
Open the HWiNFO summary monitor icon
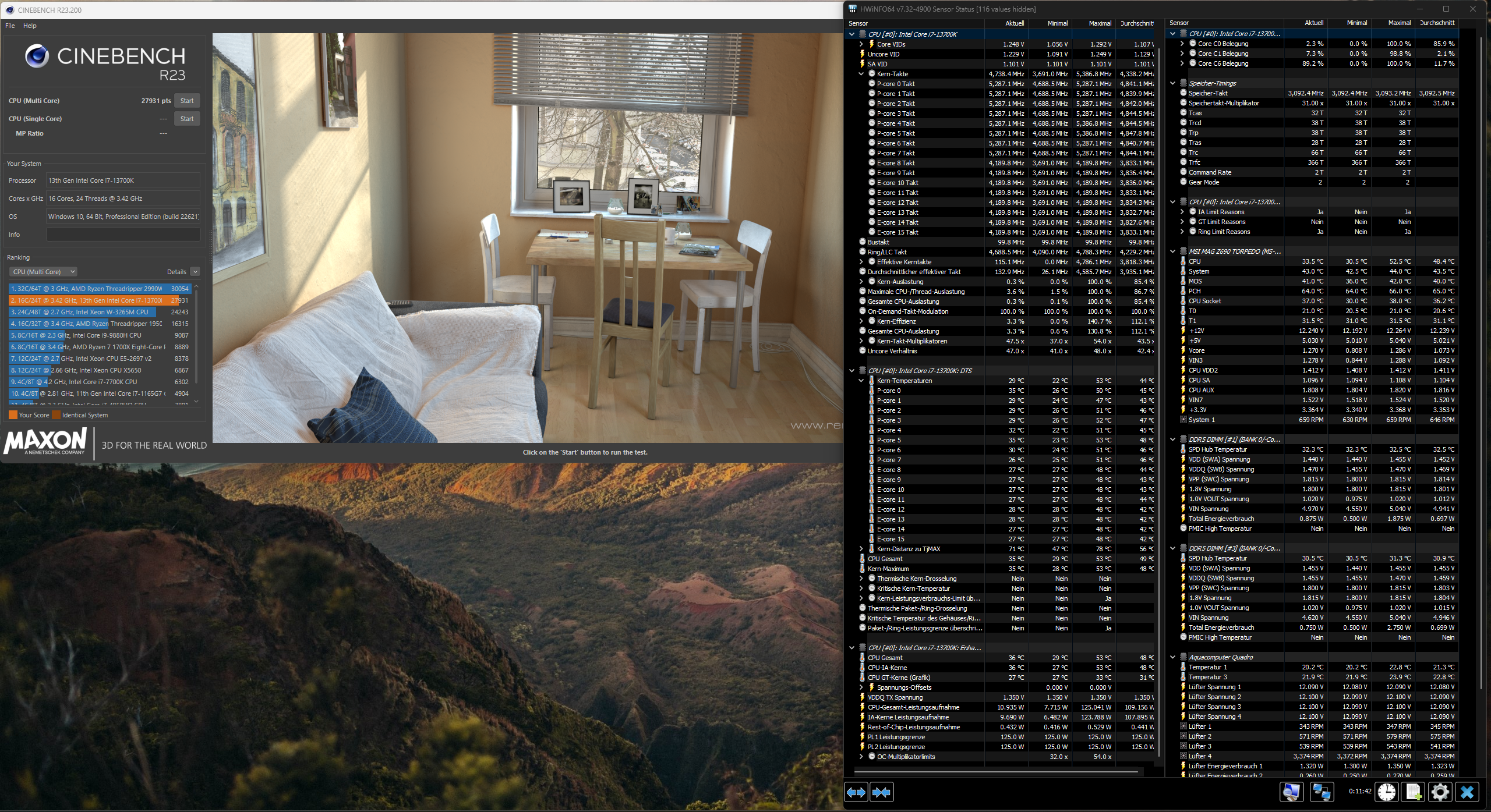(1291, 792)
